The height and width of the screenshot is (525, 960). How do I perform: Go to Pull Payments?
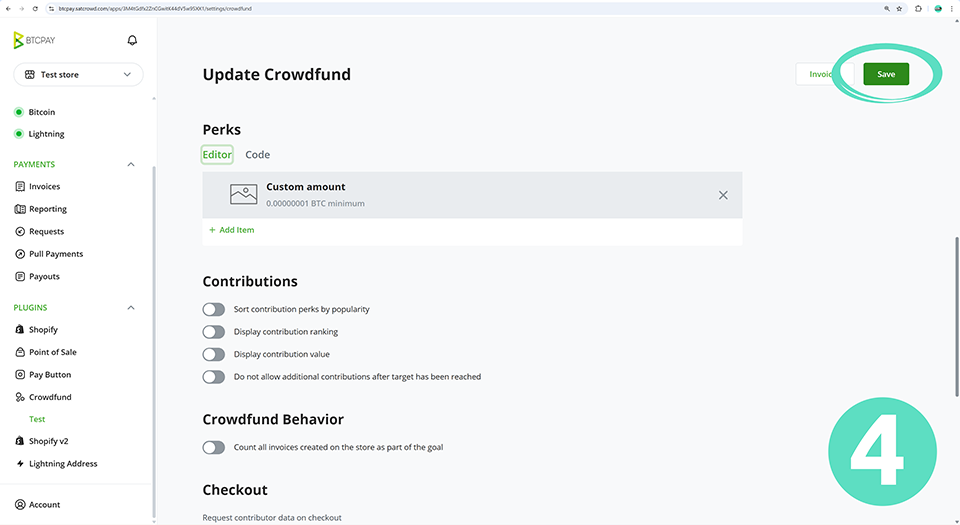(x=55, y=254)
